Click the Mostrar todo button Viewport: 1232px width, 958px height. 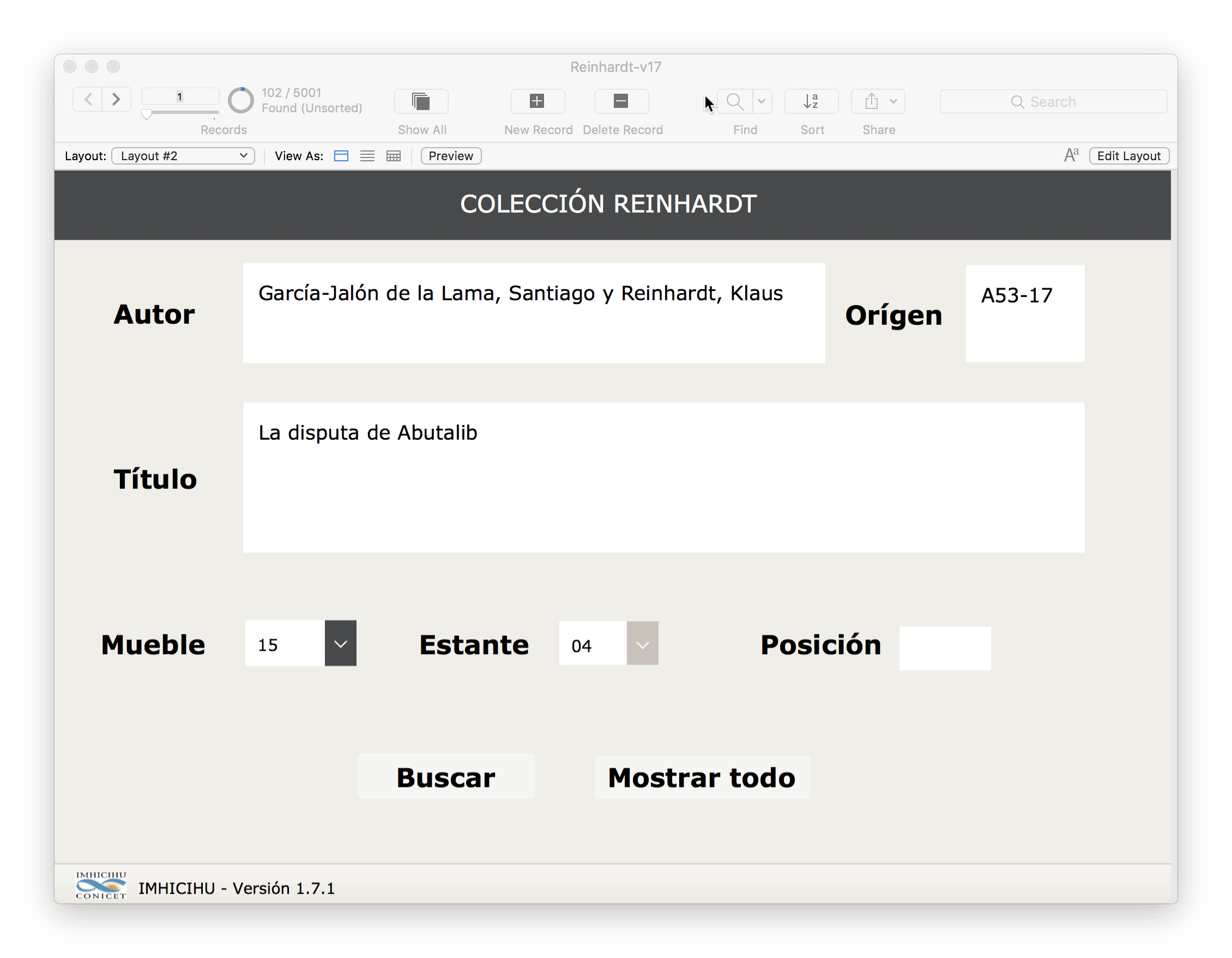click(702, 777)
